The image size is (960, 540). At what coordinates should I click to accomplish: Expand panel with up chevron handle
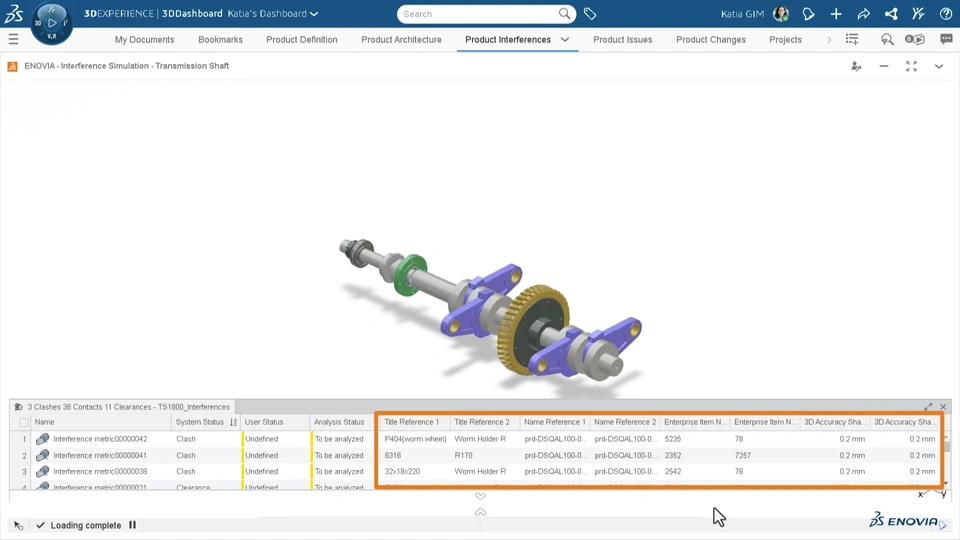click(480, 512)
